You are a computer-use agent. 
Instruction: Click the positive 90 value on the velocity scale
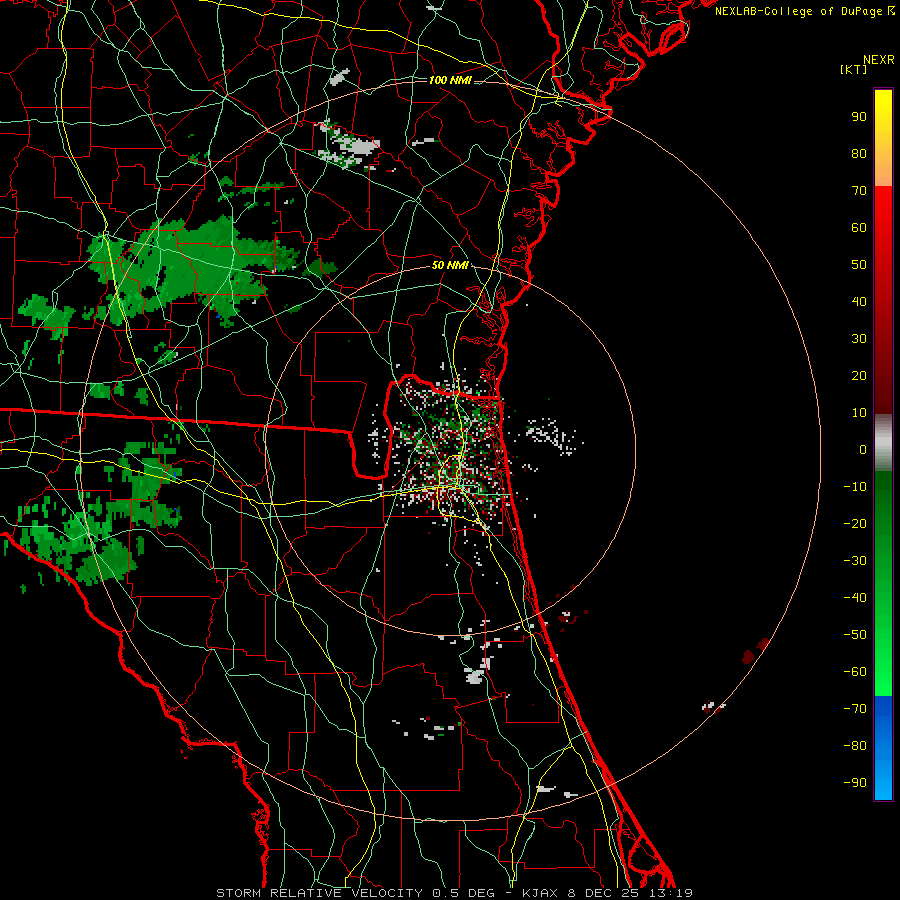click(859, 117)
